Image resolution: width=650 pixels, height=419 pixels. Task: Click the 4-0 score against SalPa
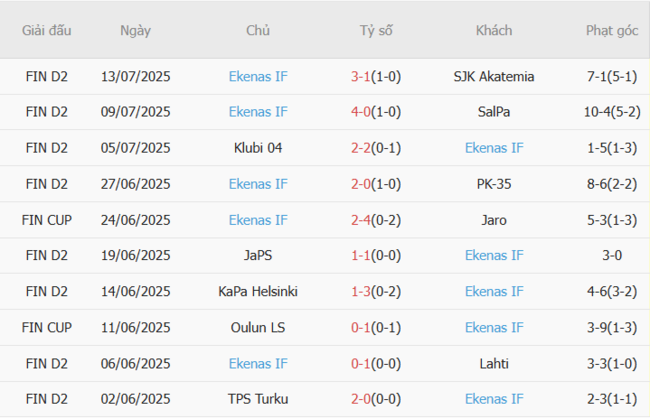(x=362, y=112)
